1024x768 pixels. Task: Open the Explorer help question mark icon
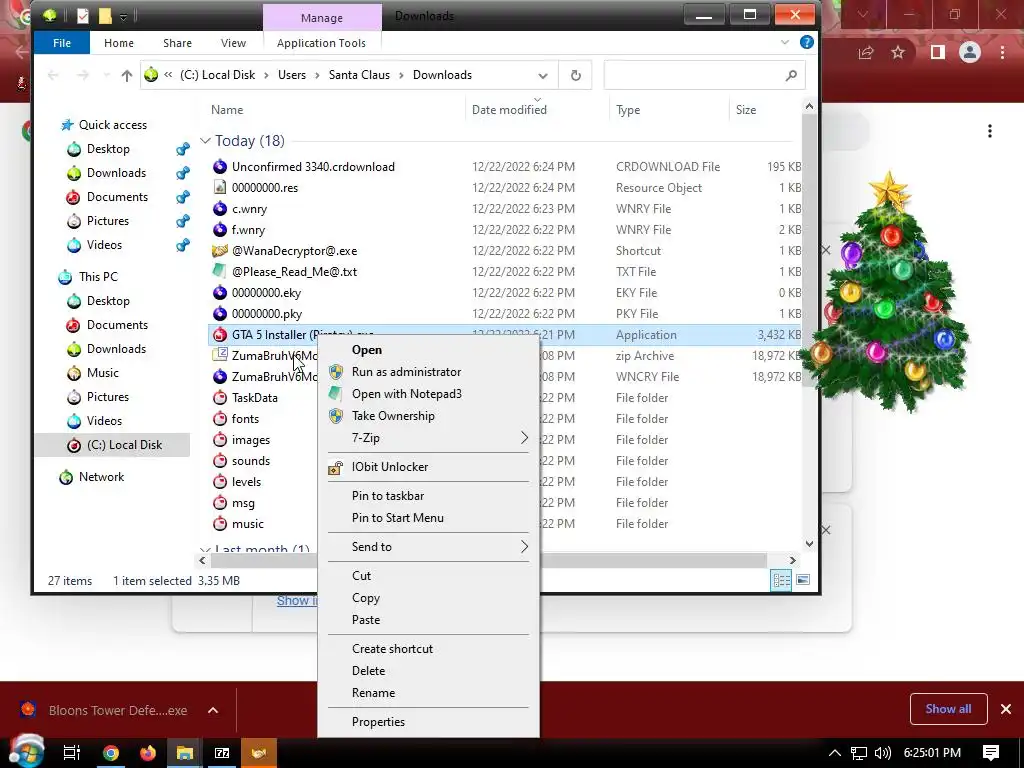point(807,42)
